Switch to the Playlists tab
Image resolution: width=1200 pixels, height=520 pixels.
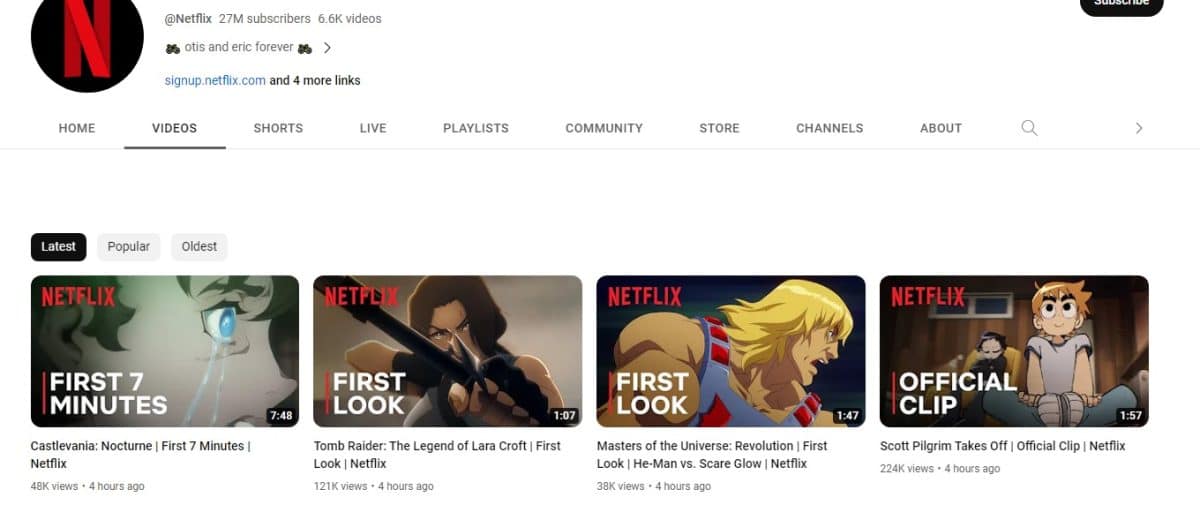click(476, 128)
